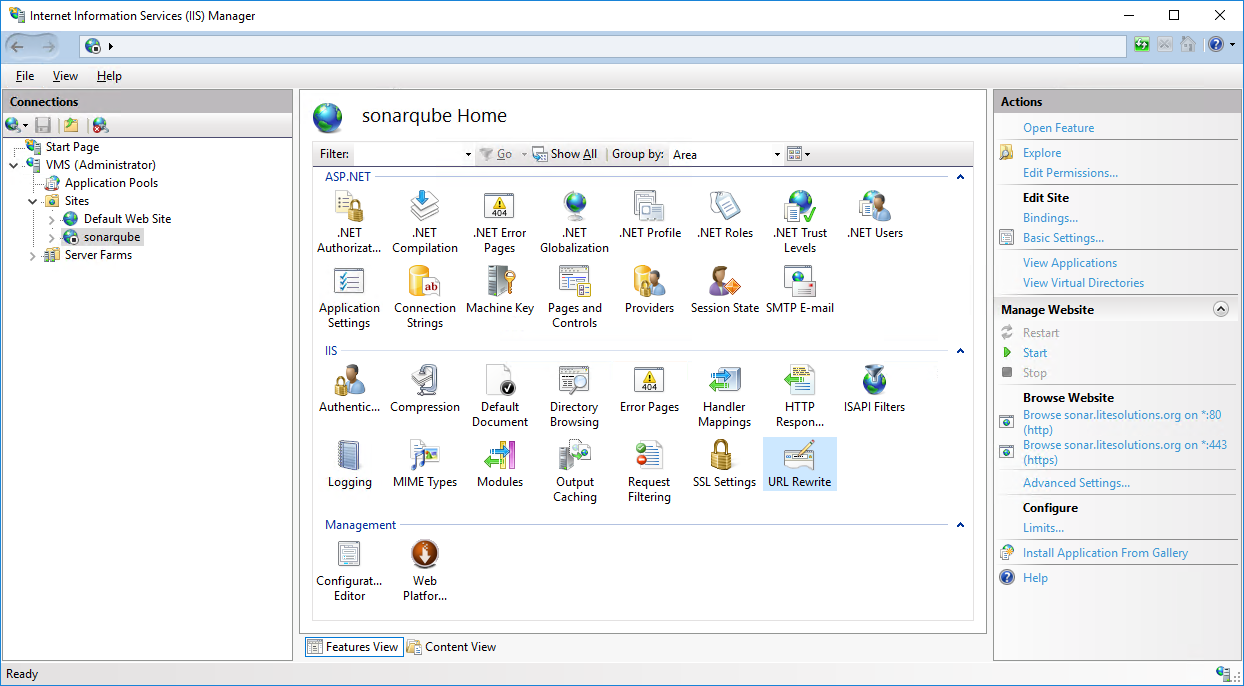Open the Filter combo box dropdown
The image size is (1244, 686).
point(468,154)
